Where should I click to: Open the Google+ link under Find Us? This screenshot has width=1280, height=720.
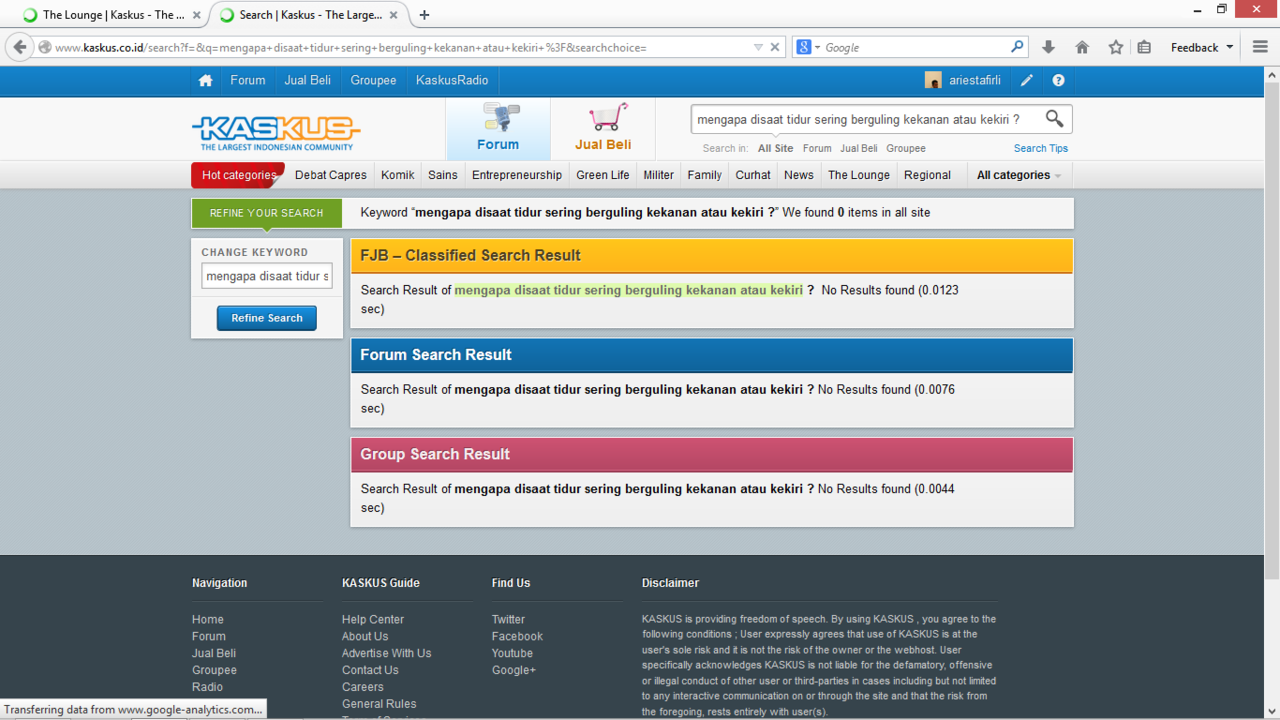coord(514,670)
